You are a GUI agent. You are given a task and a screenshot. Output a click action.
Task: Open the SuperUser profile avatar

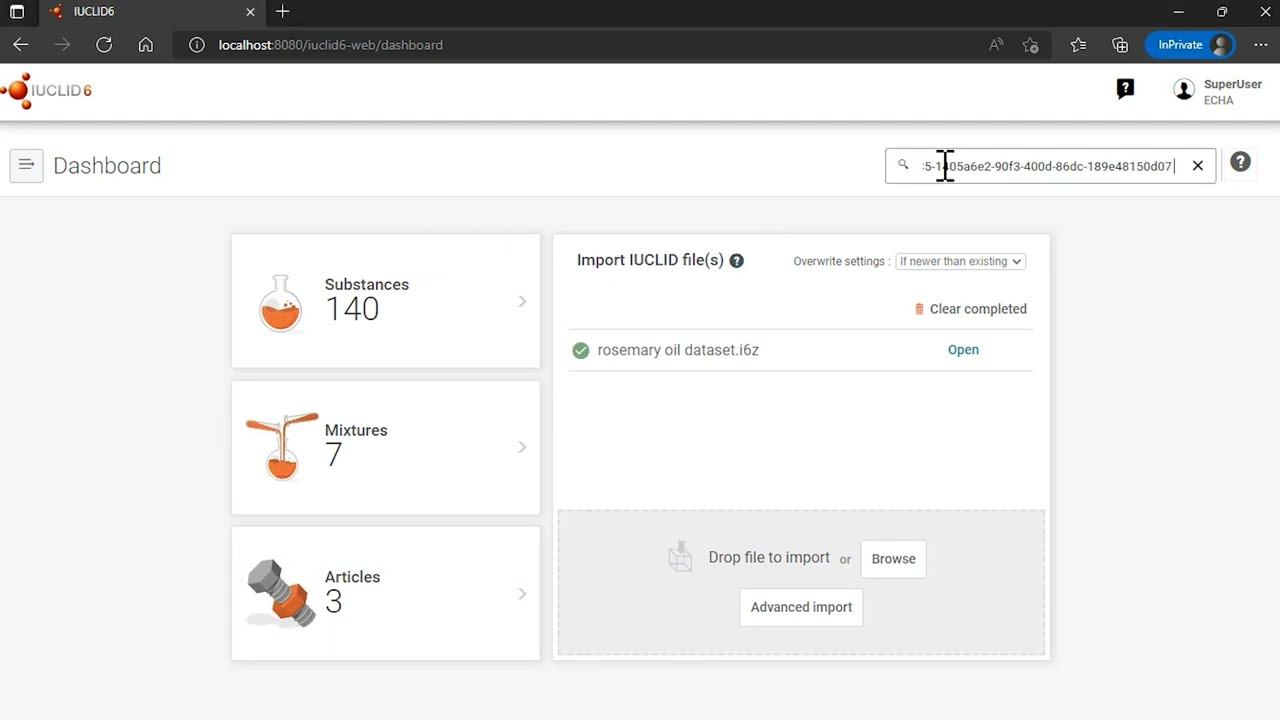point(1184,90)
